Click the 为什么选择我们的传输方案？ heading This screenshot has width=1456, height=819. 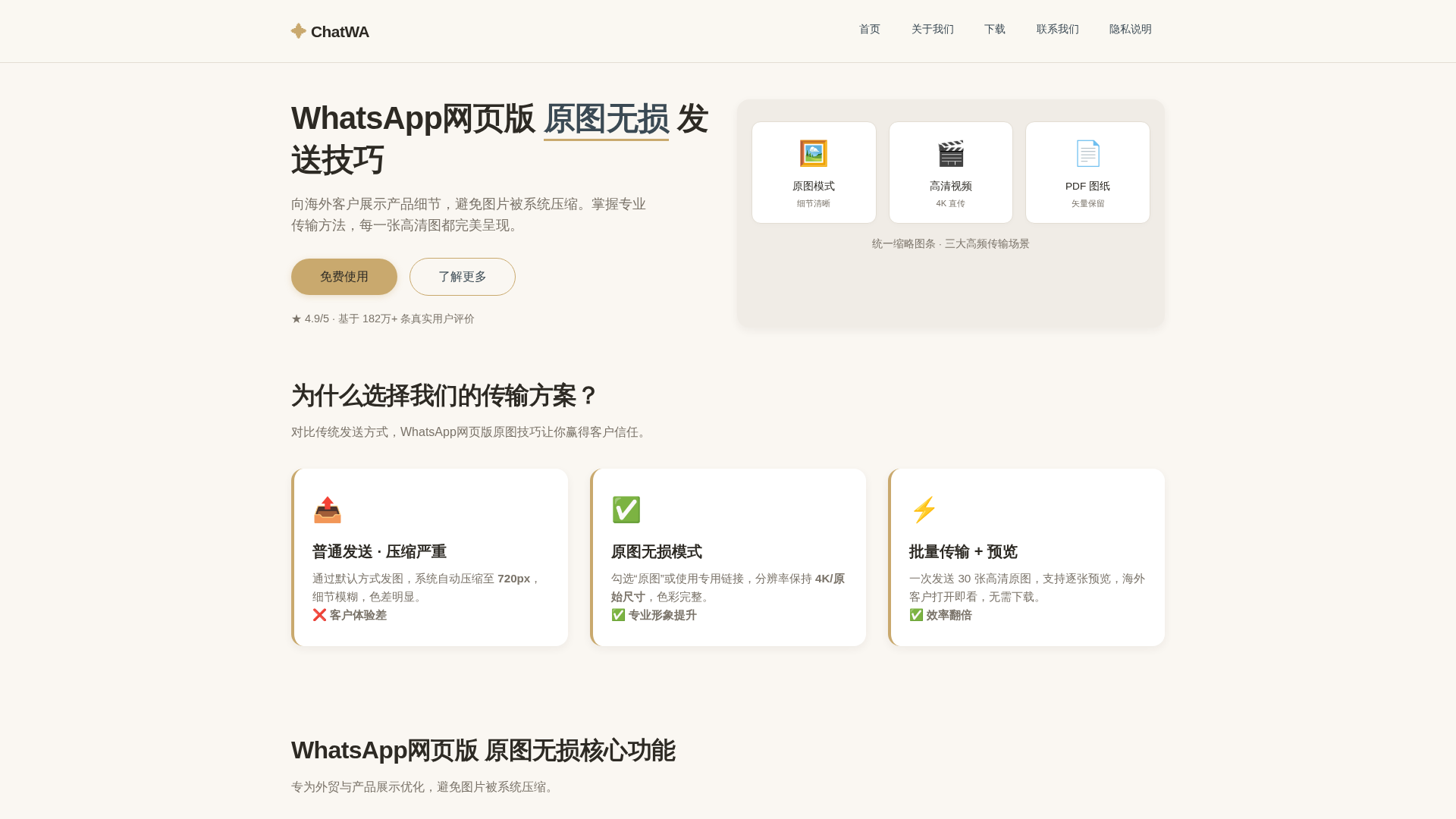click(445, 396)
